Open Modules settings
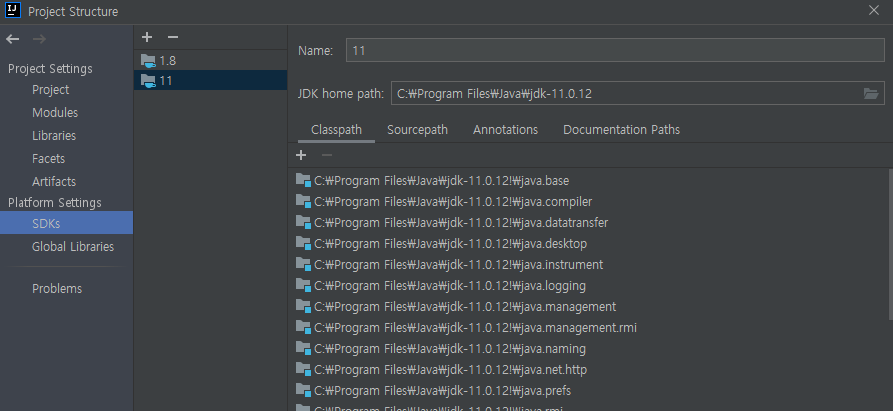 pyautogui.click(x=55, y=113)
